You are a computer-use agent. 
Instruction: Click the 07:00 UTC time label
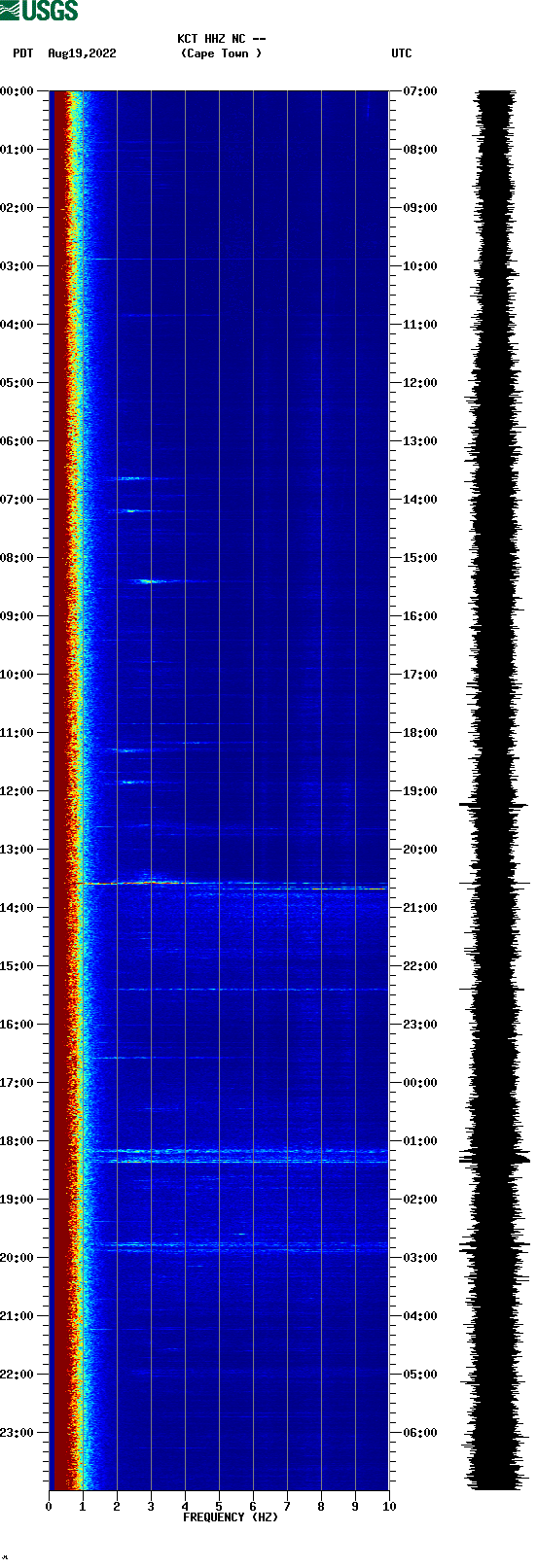tap(420, 91)
